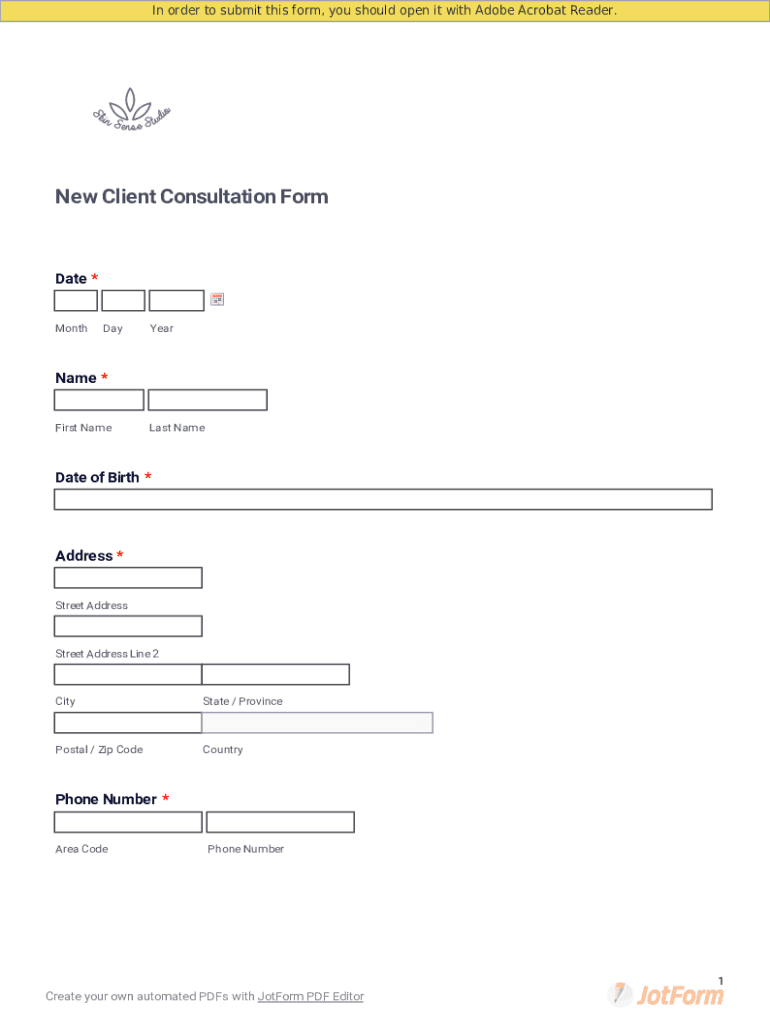
Task: Click the Adobe Acrobat Reader notice banner
Action: [x=385, y=11]
